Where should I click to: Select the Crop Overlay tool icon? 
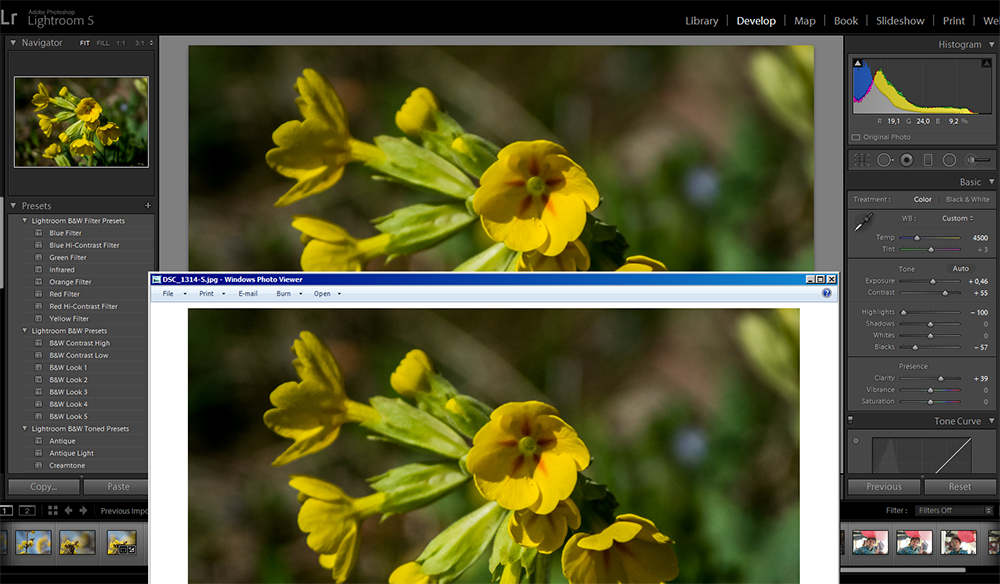[x=862, y=160]
